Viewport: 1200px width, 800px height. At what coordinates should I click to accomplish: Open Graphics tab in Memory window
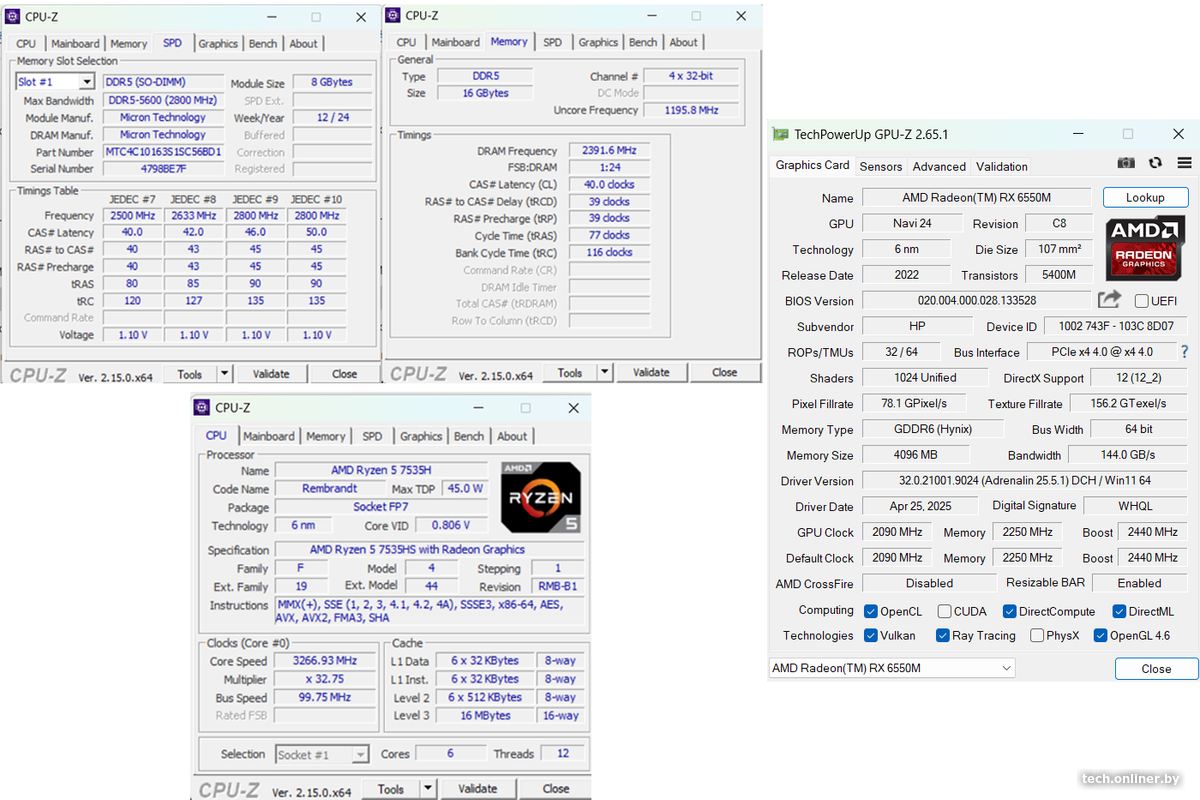[x=598, y=42]
